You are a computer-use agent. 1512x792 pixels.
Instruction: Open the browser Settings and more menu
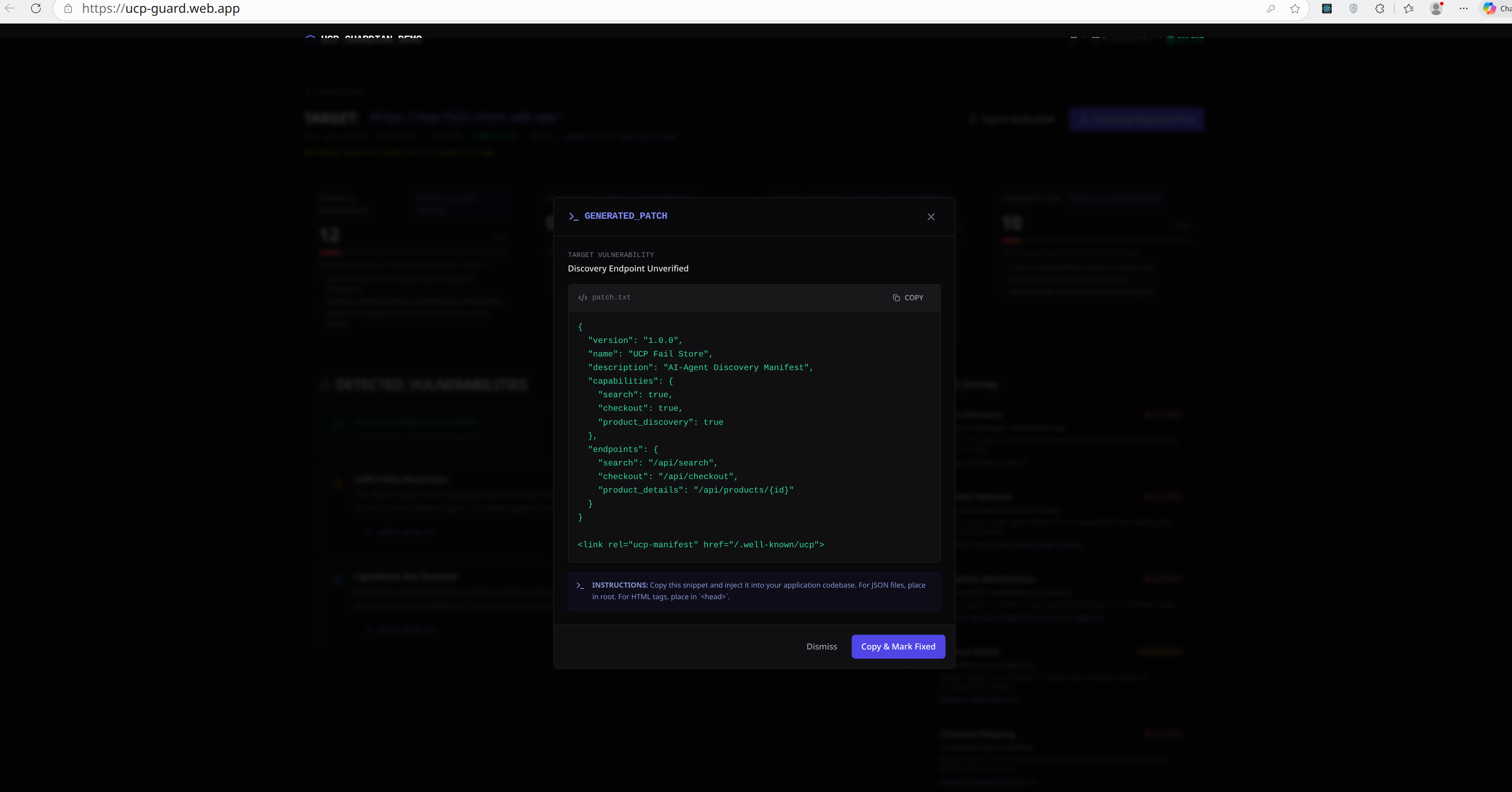(x=1463, y=9)
